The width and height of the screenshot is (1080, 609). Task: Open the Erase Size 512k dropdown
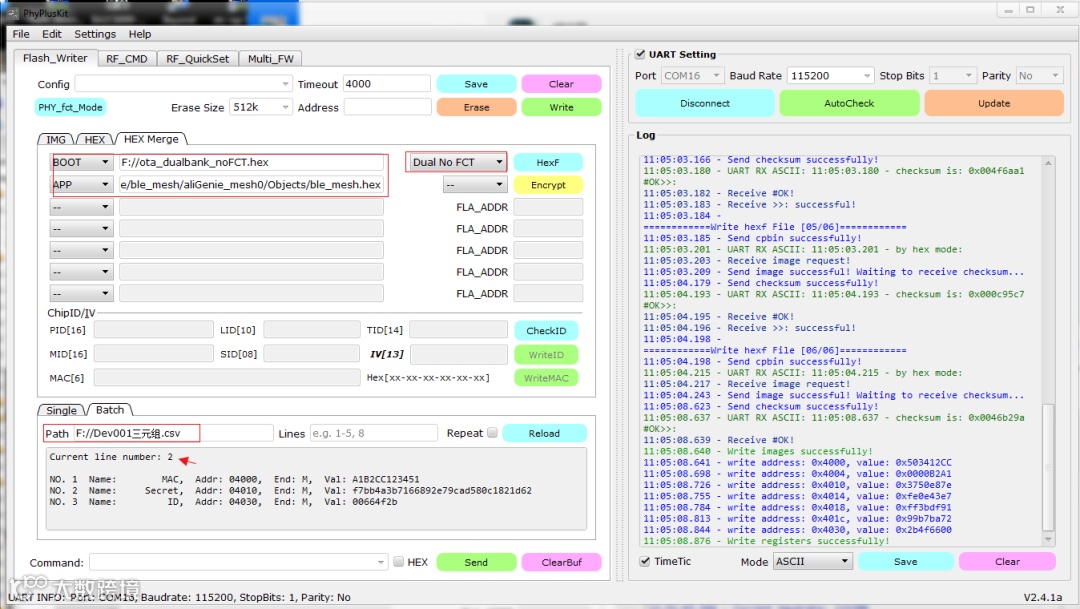(261, 107)
